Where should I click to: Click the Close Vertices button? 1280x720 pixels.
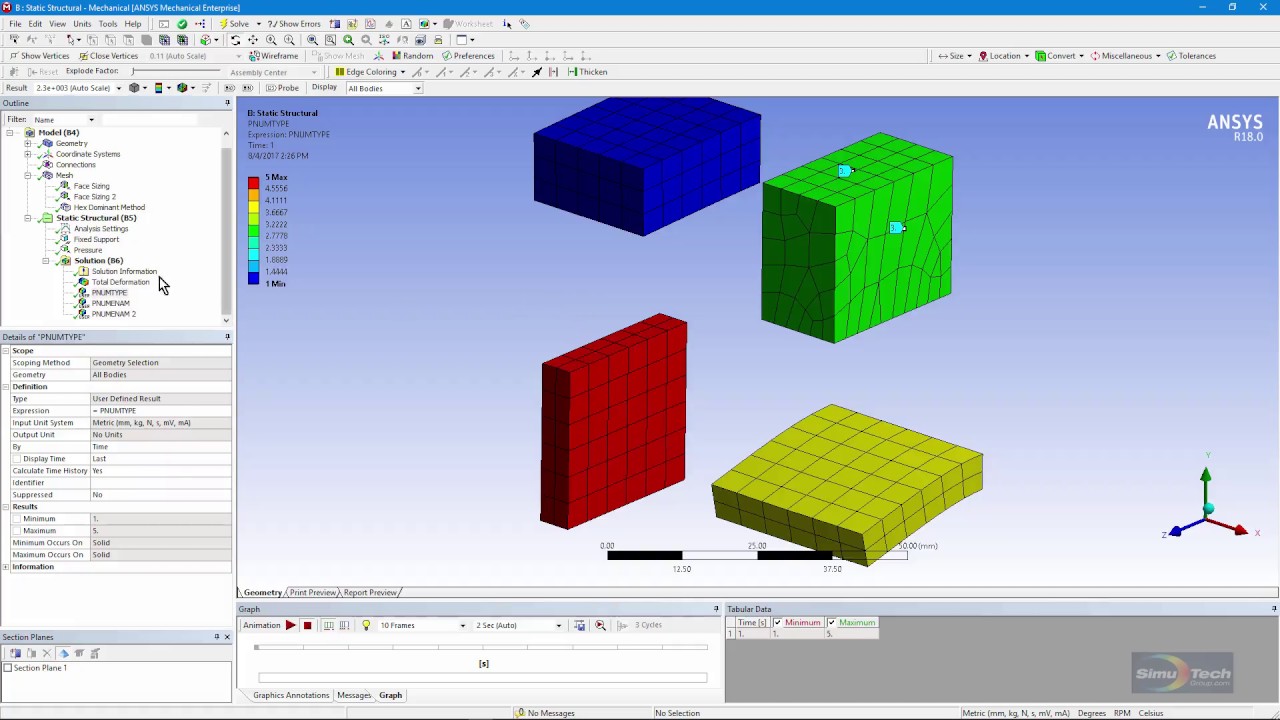pos(108,56)
